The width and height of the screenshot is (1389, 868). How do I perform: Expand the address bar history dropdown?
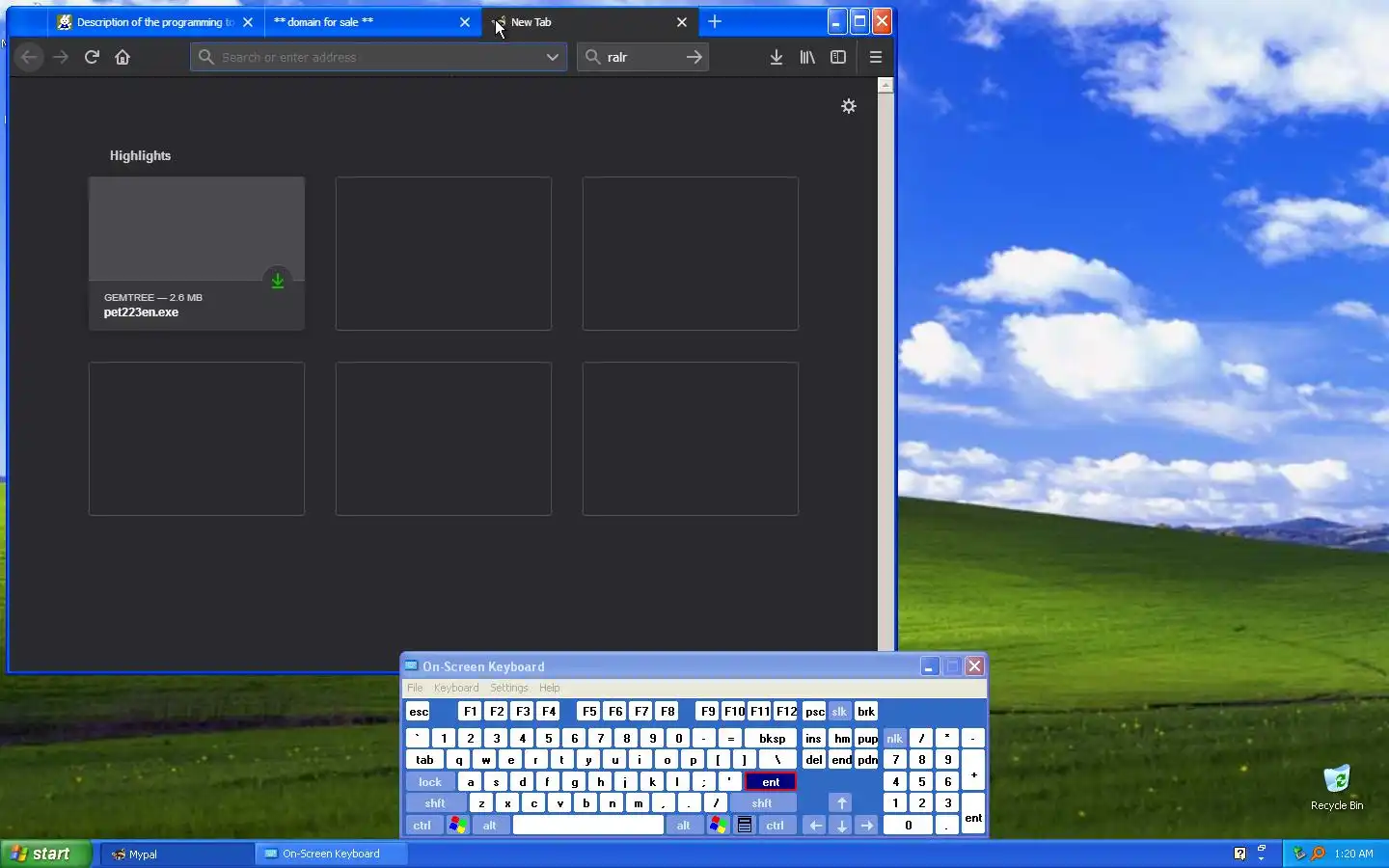[x=553, y=57]
